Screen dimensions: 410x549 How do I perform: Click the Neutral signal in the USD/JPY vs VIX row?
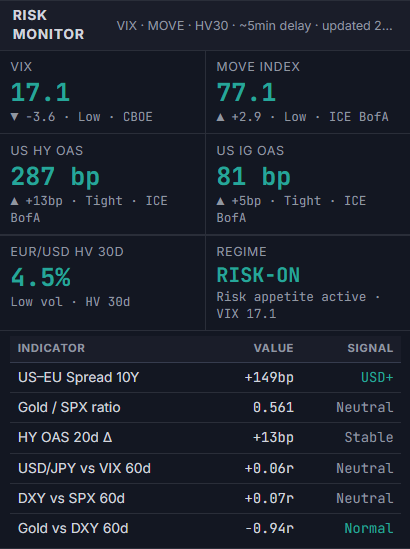pos(364,468)
